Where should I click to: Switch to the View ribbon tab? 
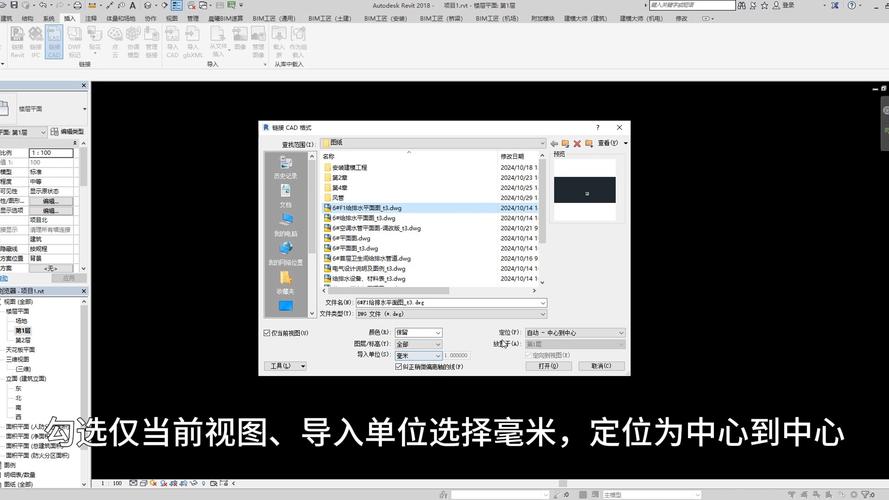point(172,18)
